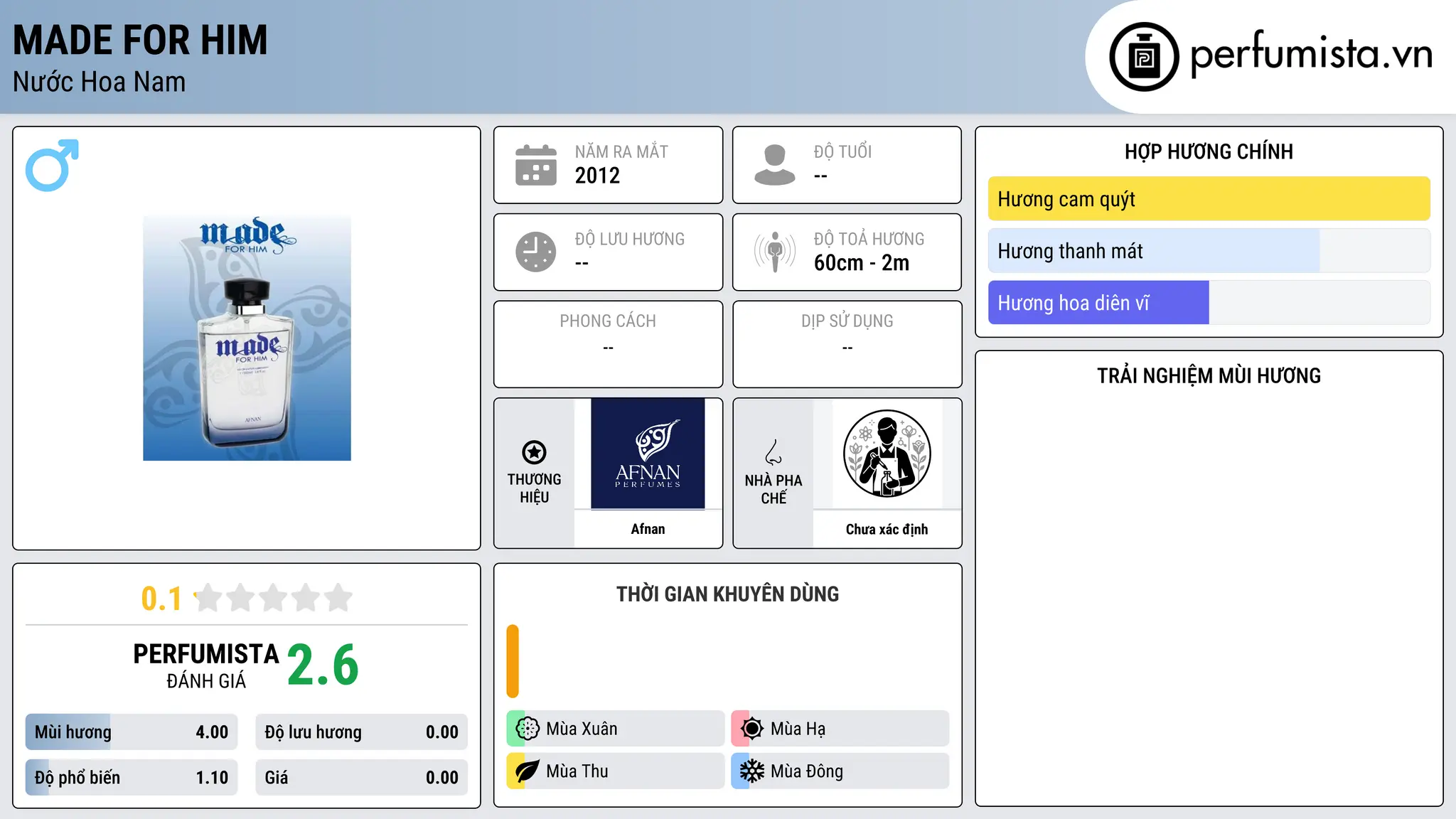Click the perfumista.vn perfume bottle logo icon
1456x819 pixels.
click(1144, 57)
